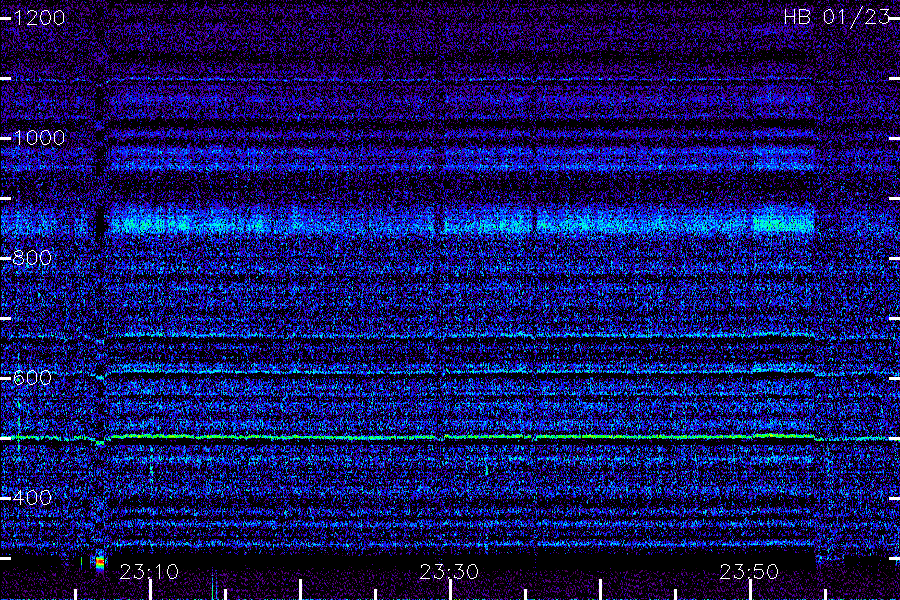This screenshot has height=600, width=900.
Task: Click the 600 frequency axis label
Action: [x=32, y=378]
